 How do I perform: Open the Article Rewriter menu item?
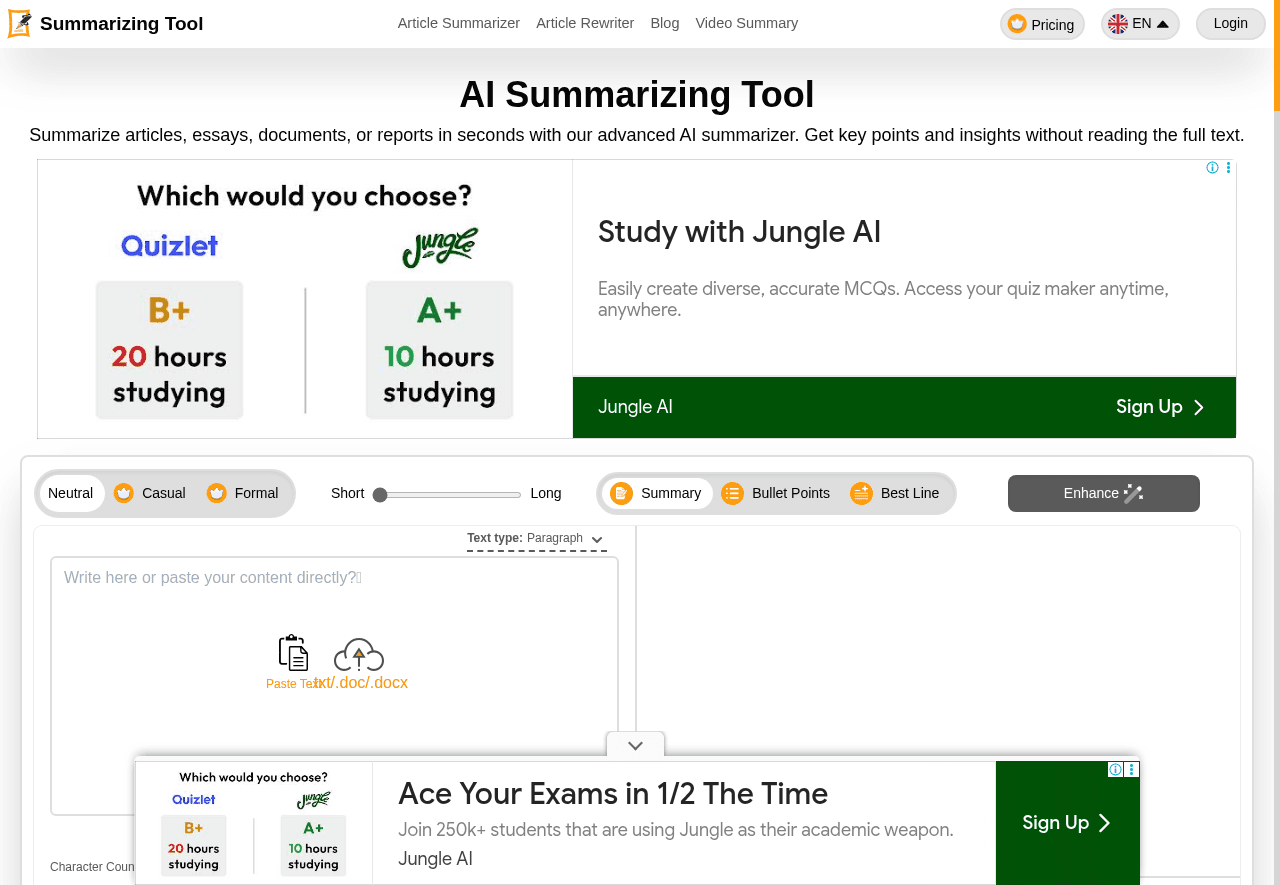point(584,21)
